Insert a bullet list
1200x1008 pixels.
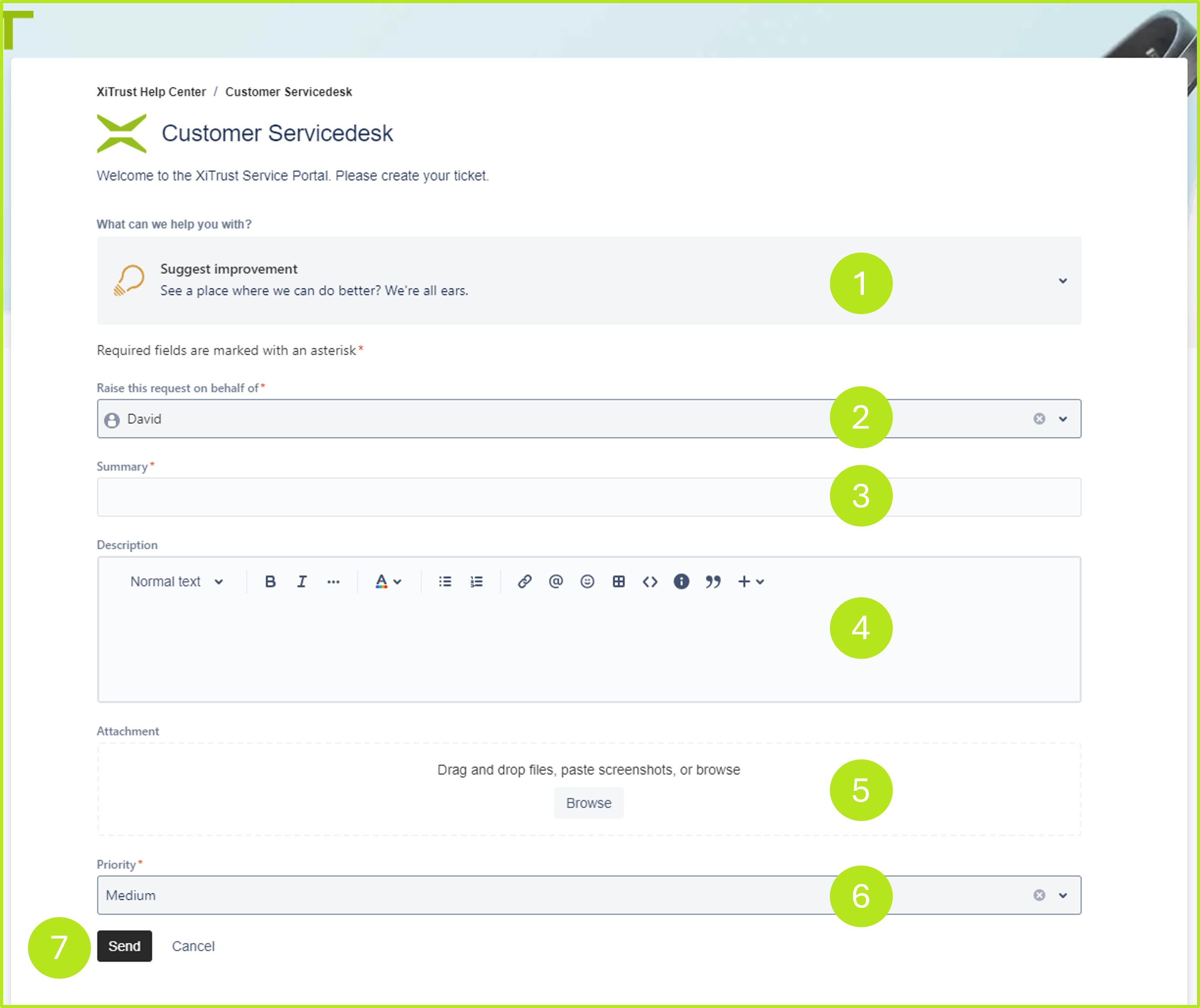point(444,582)
